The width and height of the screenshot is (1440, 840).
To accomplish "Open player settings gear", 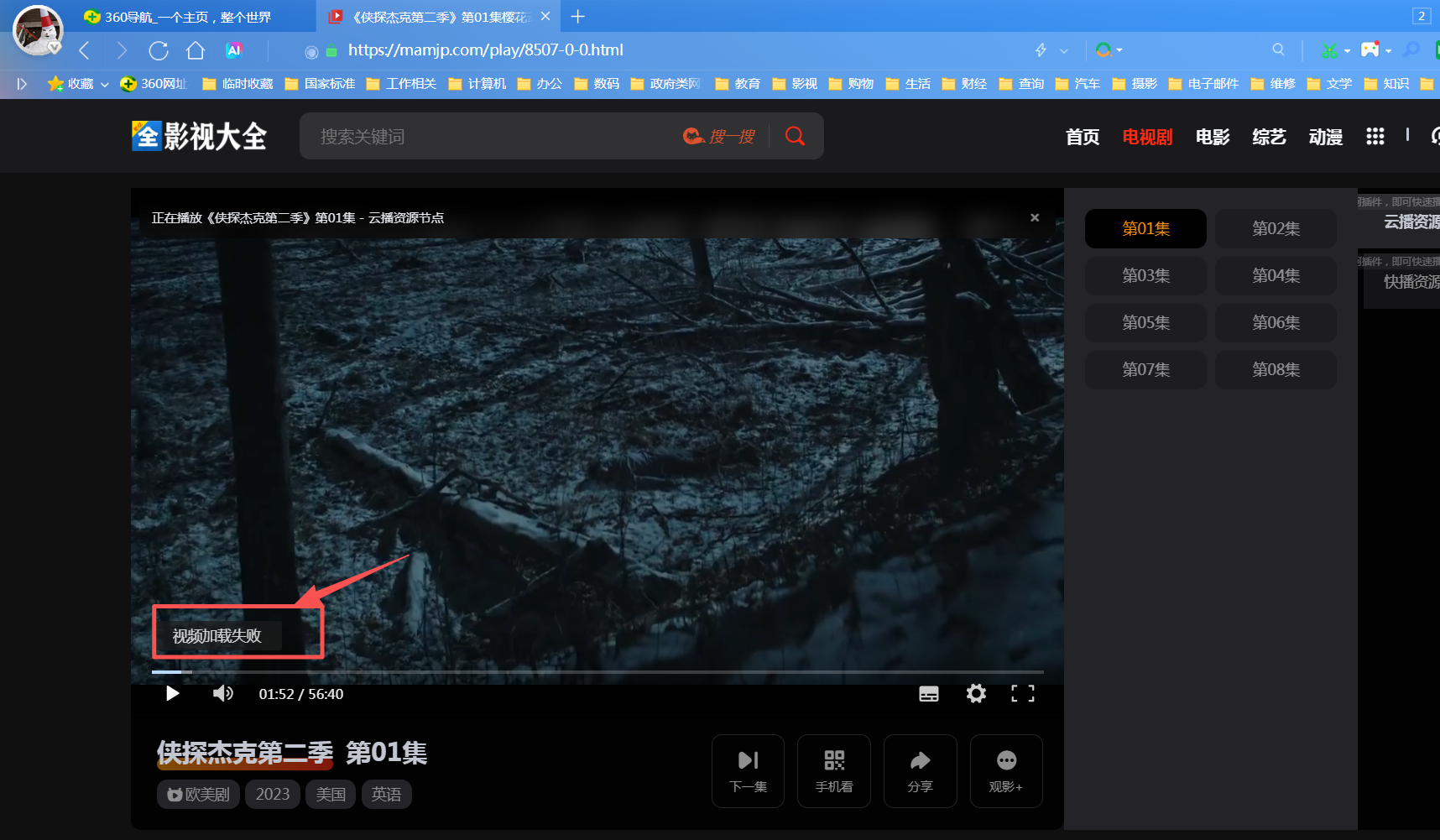I will (976, 693).
